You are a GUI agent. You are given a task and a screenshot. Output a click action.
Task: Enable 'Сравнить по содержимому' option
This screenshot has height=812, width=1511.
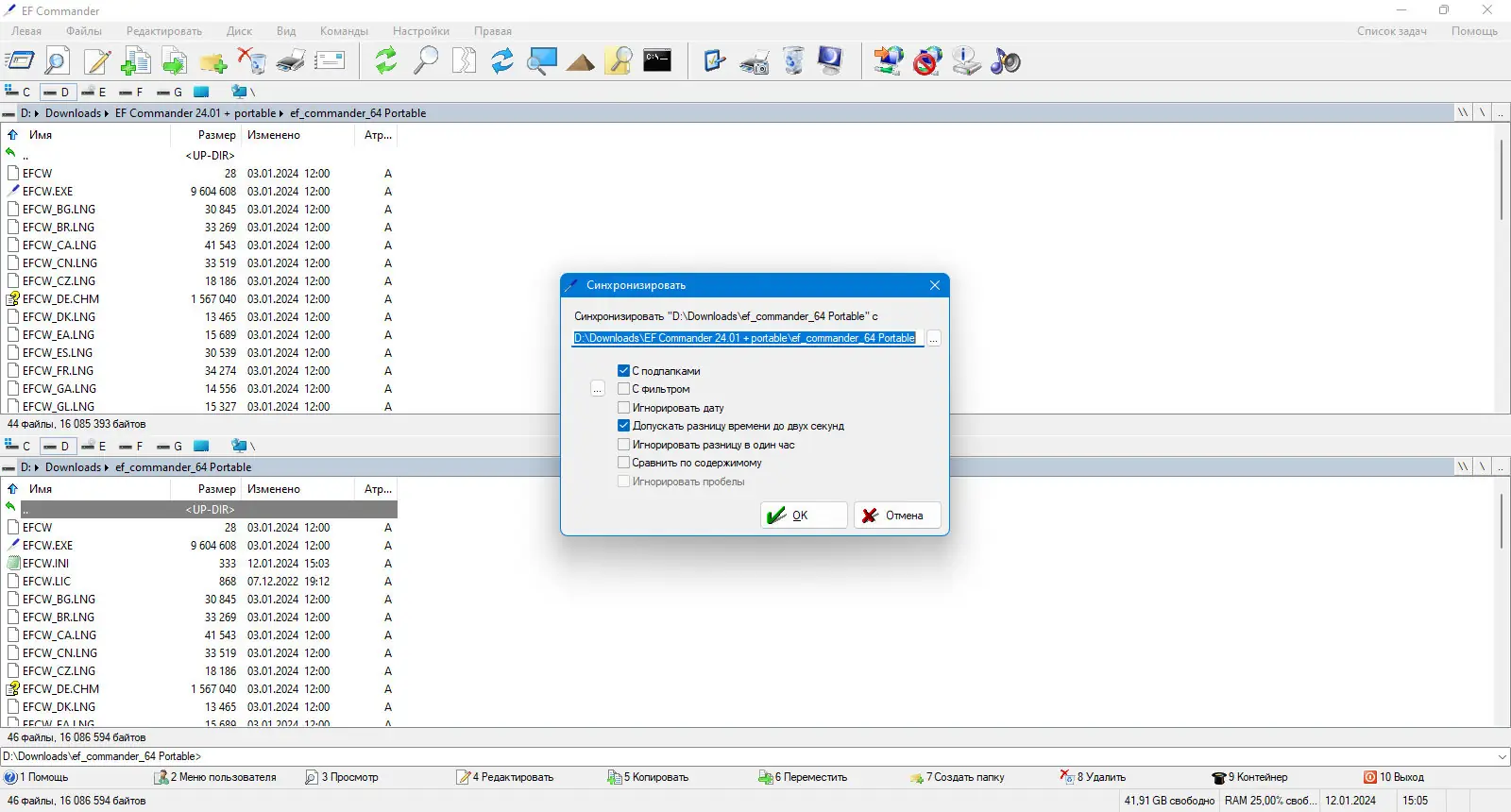click(x=623, y=463)
